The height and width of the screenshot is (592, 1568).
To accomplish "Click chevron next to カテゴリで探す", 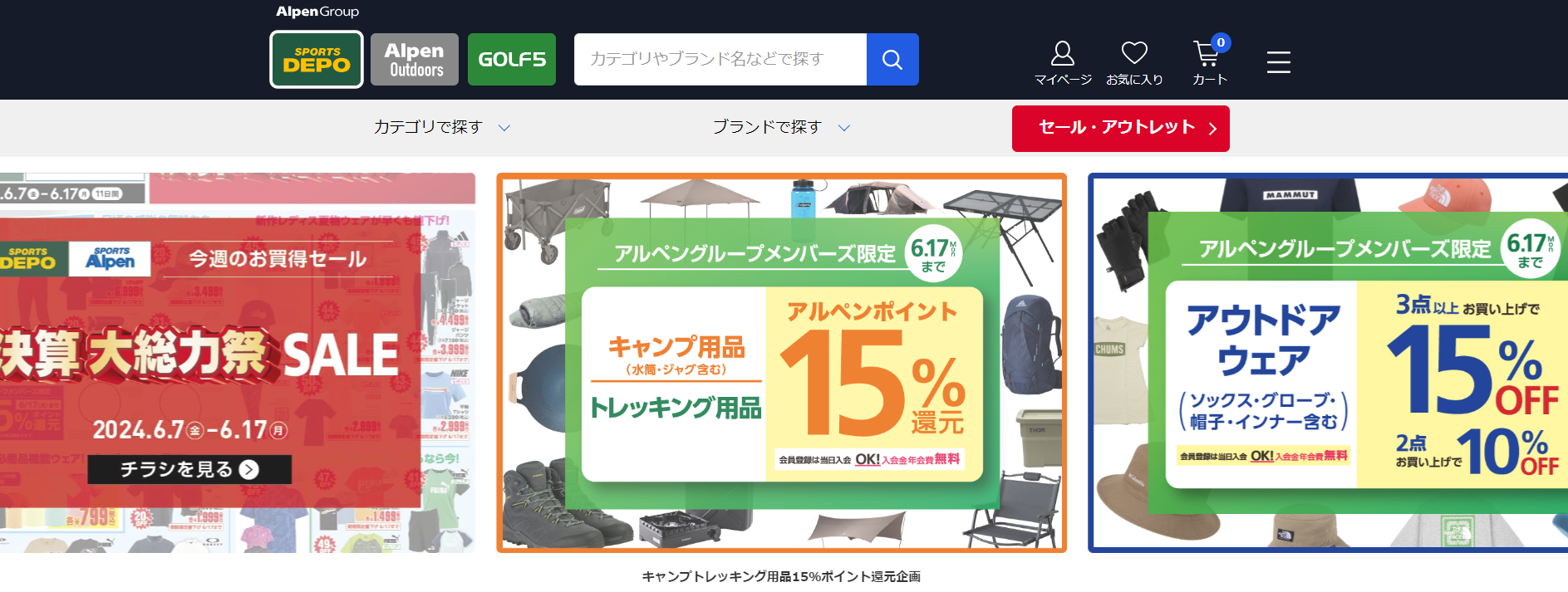I will coord(504,128).
